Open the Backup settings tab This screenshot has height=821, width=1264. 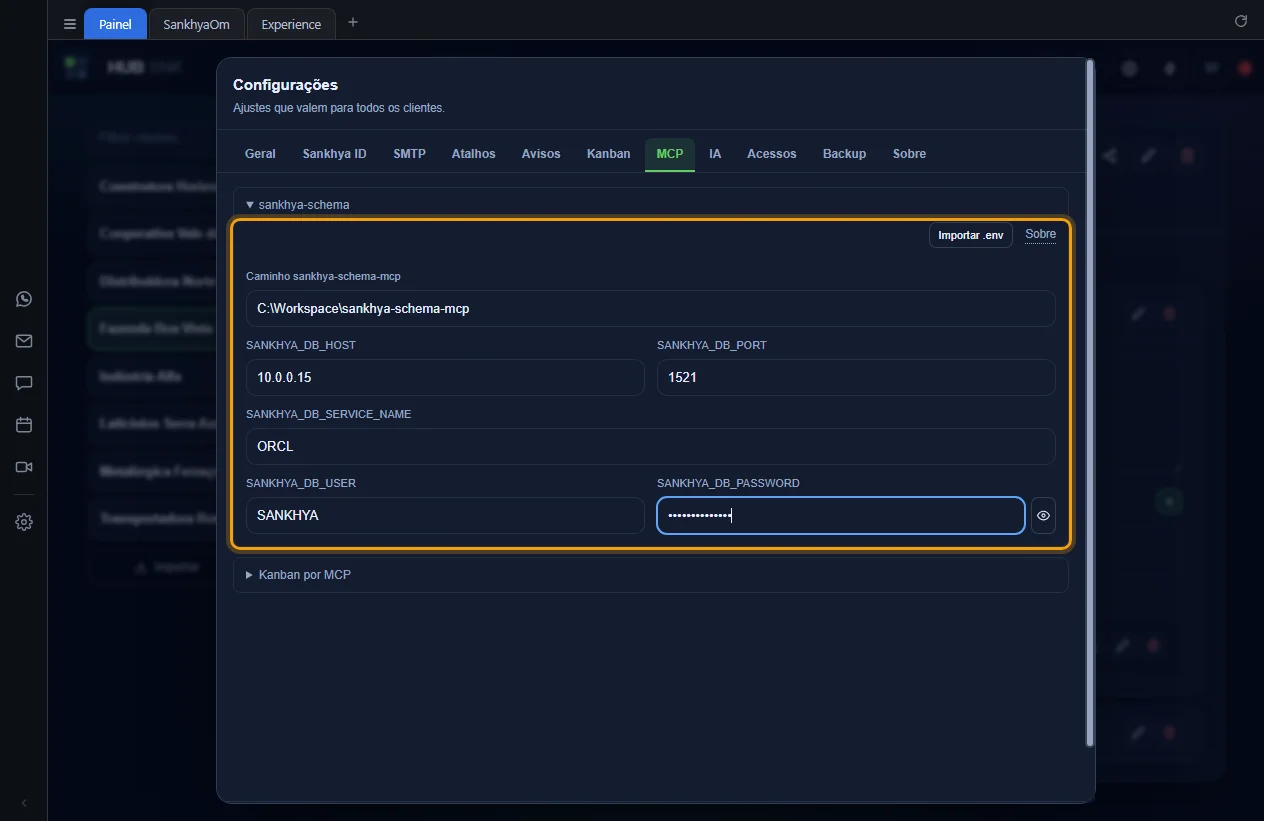[844, 154]
